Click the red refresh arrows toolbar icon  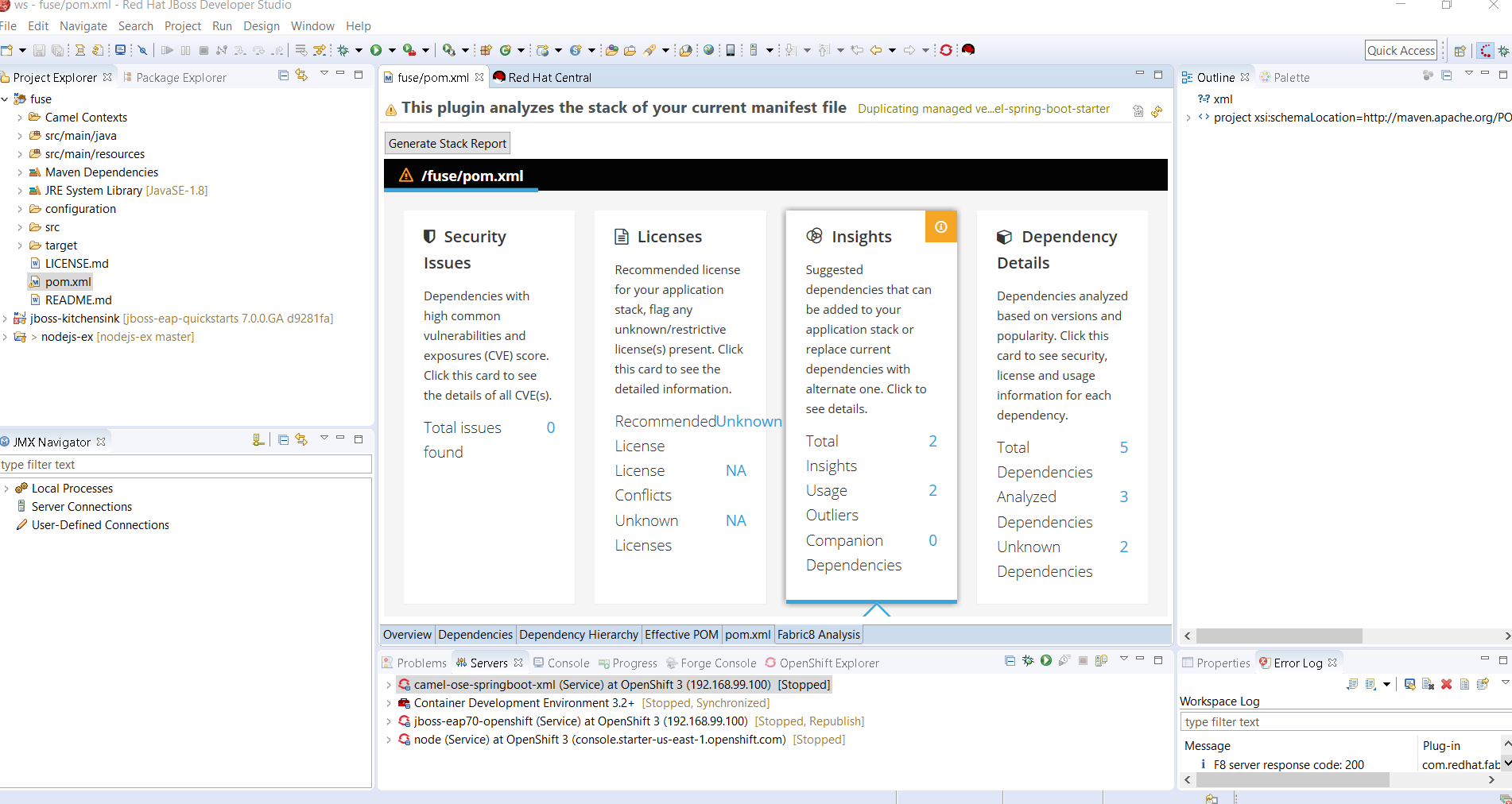[x=946, y=50]
